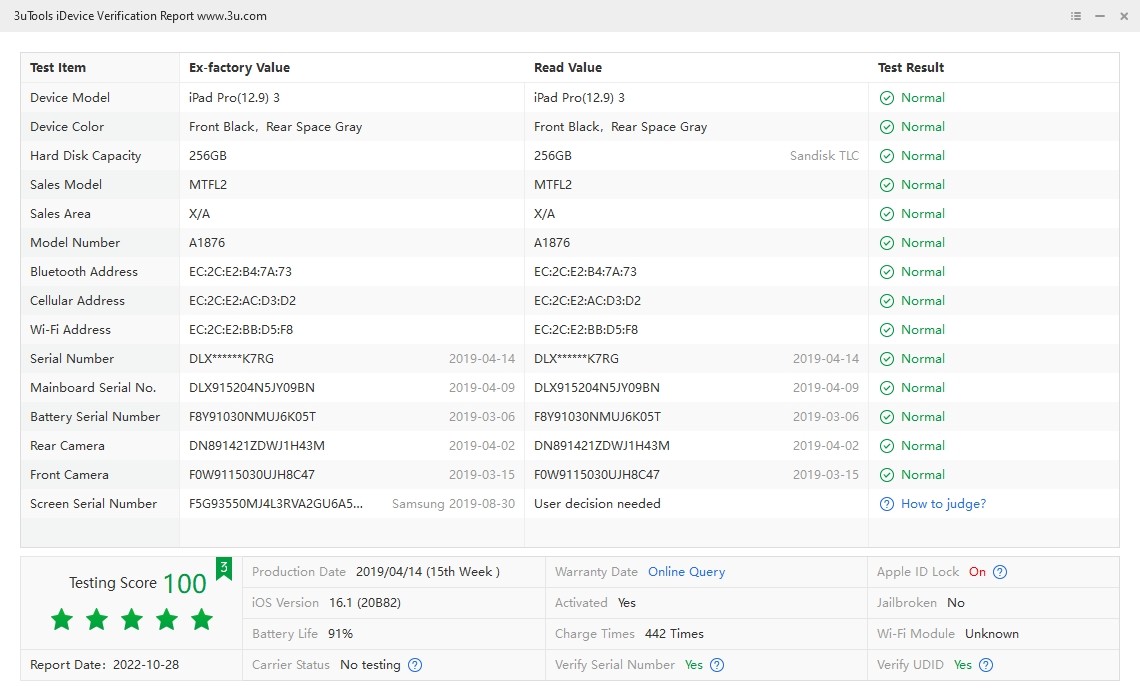Image resolution: width=1140 pixels, height=693 pixels.
Task: Click the Sandisk TLC storage label
Action: pyautogui.click(x=824, y=156)
